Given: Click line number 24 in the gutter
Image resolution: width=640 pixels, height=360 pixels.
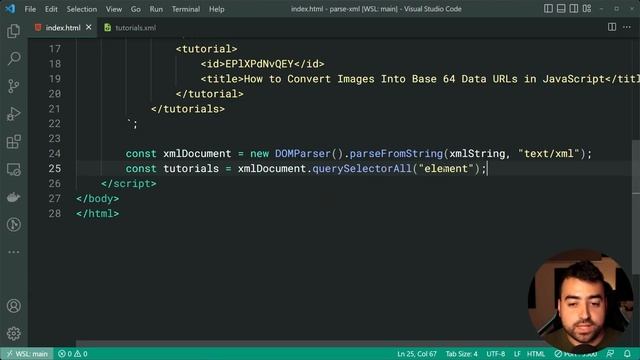Looking at the screenshot, I should 54,153.
